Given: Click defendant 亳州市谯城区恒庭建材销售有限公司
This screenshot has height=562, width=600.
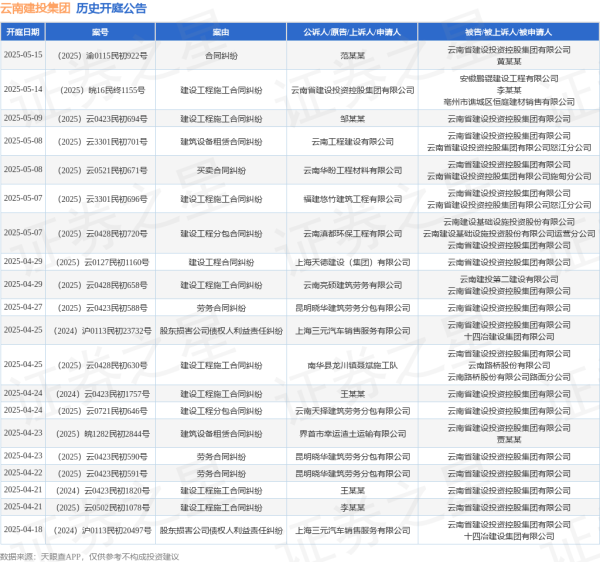Looking at the screenshot, I should [509, 102].
